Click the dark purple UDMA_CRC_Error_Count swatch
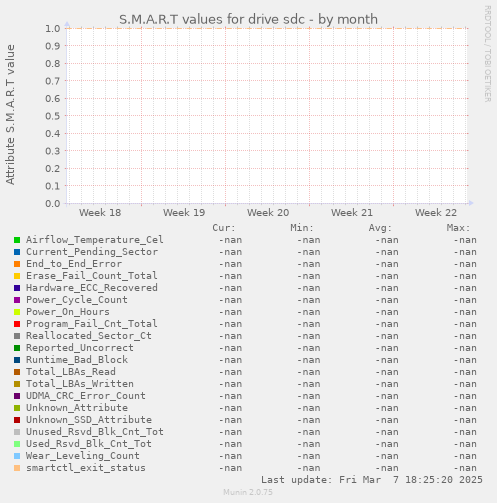 click(x=17, y=396)
